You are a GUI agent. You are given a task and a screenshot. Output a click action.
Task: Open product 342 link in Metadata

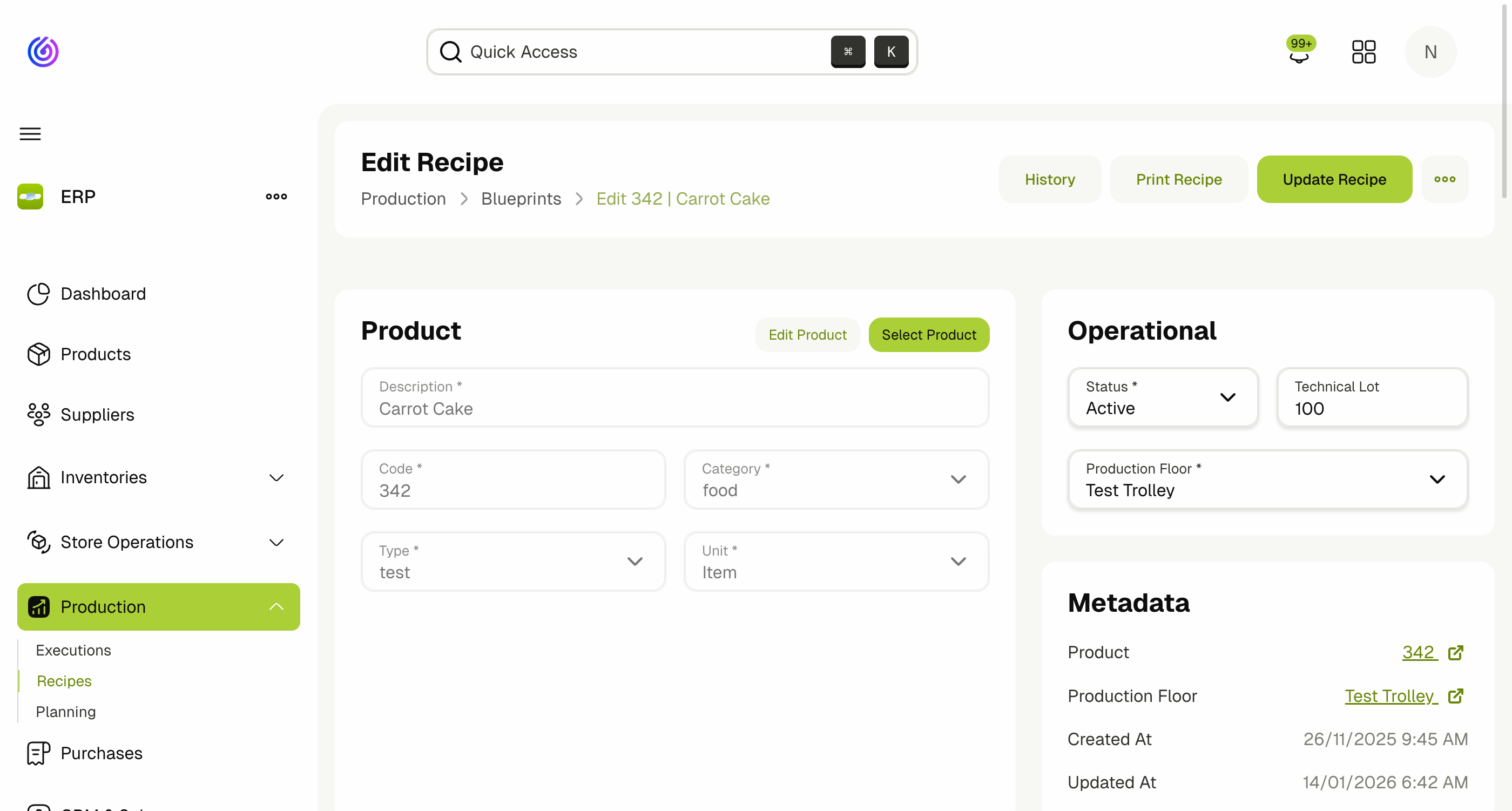(x=1419, y=652)
